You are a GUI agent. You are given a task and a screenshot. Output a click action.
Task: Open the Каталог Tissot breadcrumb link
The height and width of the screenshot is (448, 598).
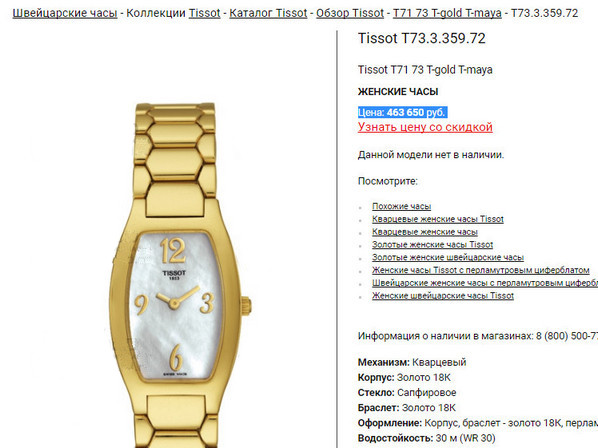point(268,13)
